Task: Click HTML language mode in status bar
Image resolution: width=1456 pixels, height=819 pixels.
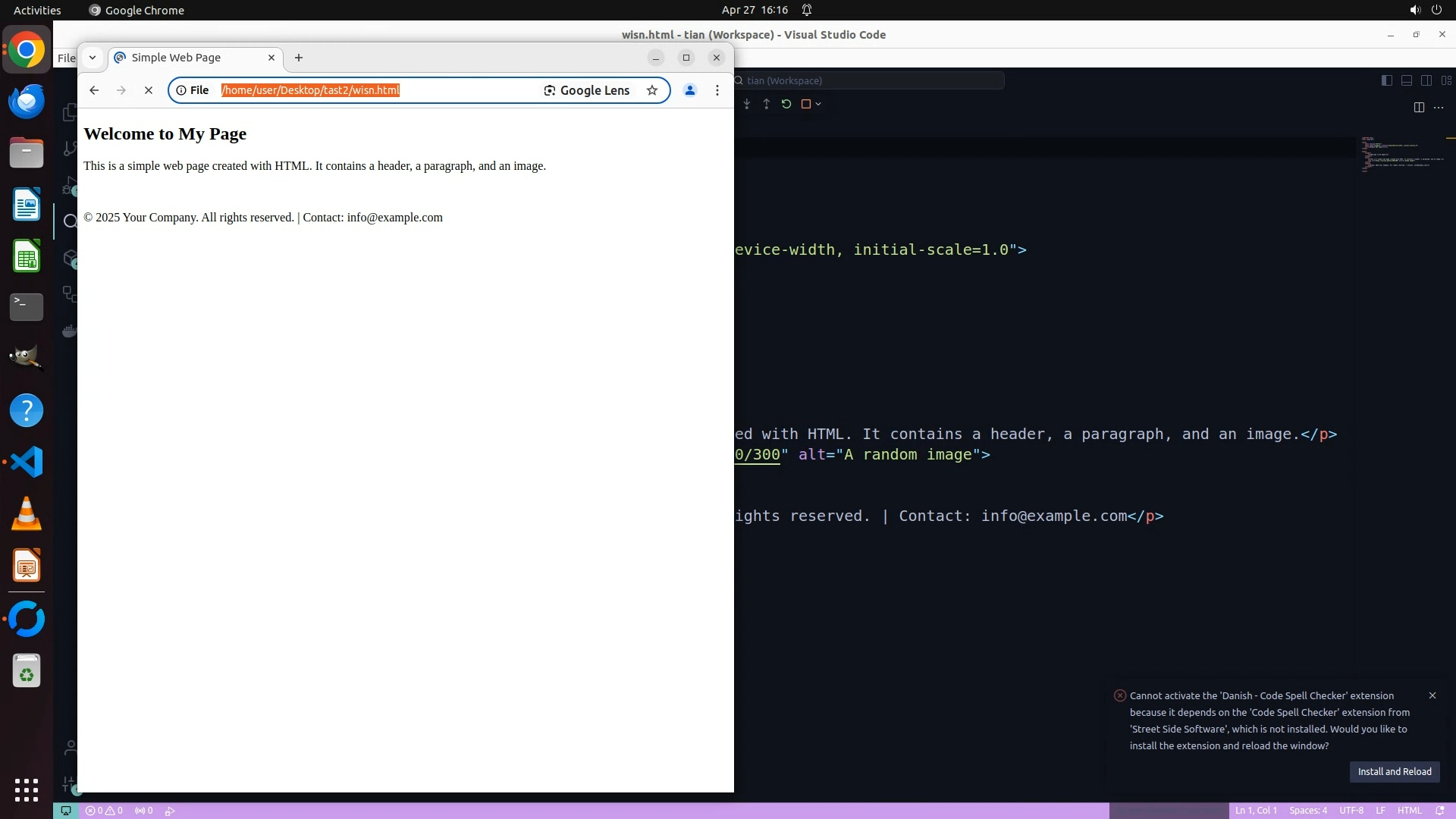Action: [x=1409, y=811]
